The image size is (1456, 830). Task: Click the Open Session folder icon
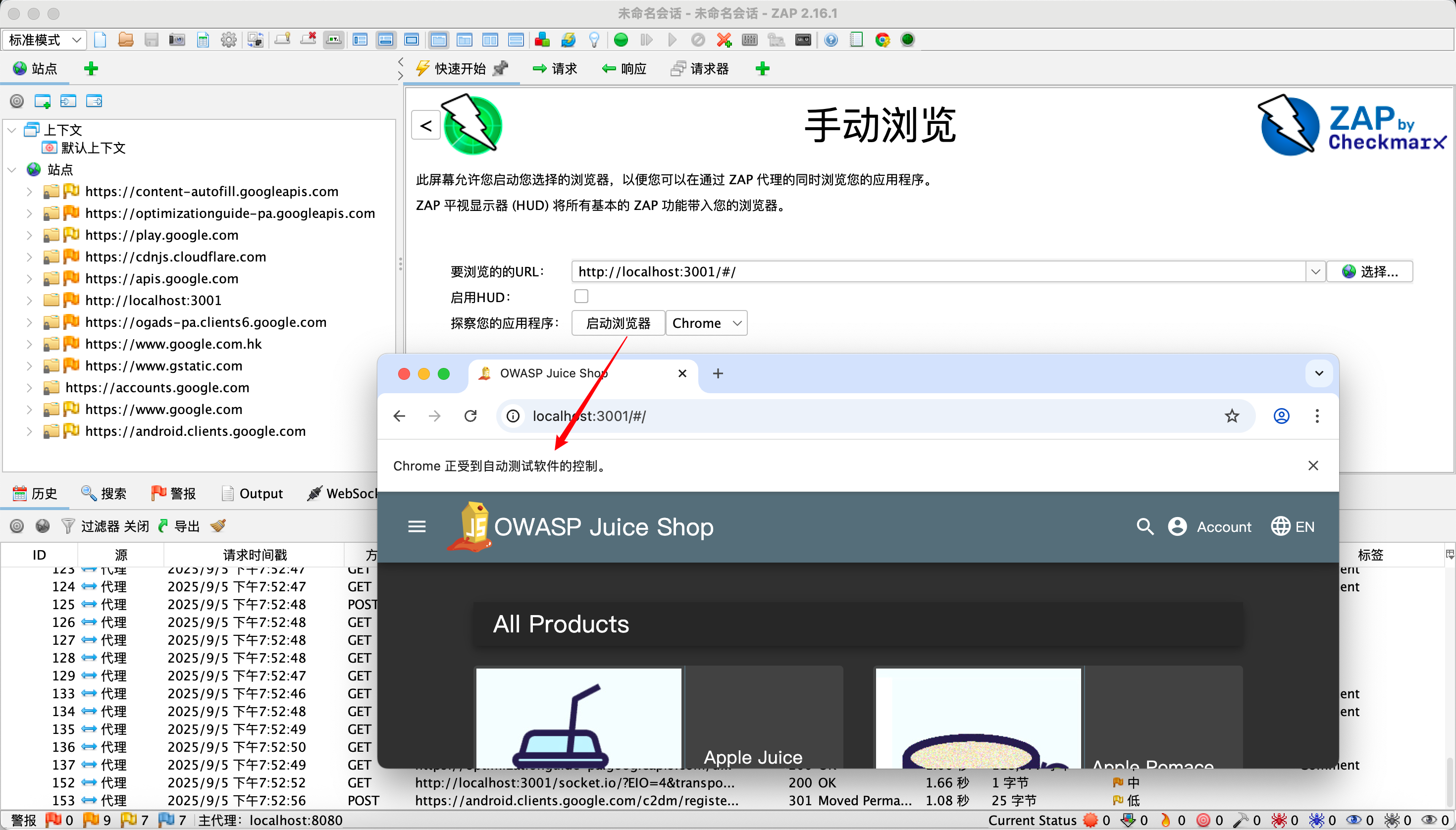125,40
